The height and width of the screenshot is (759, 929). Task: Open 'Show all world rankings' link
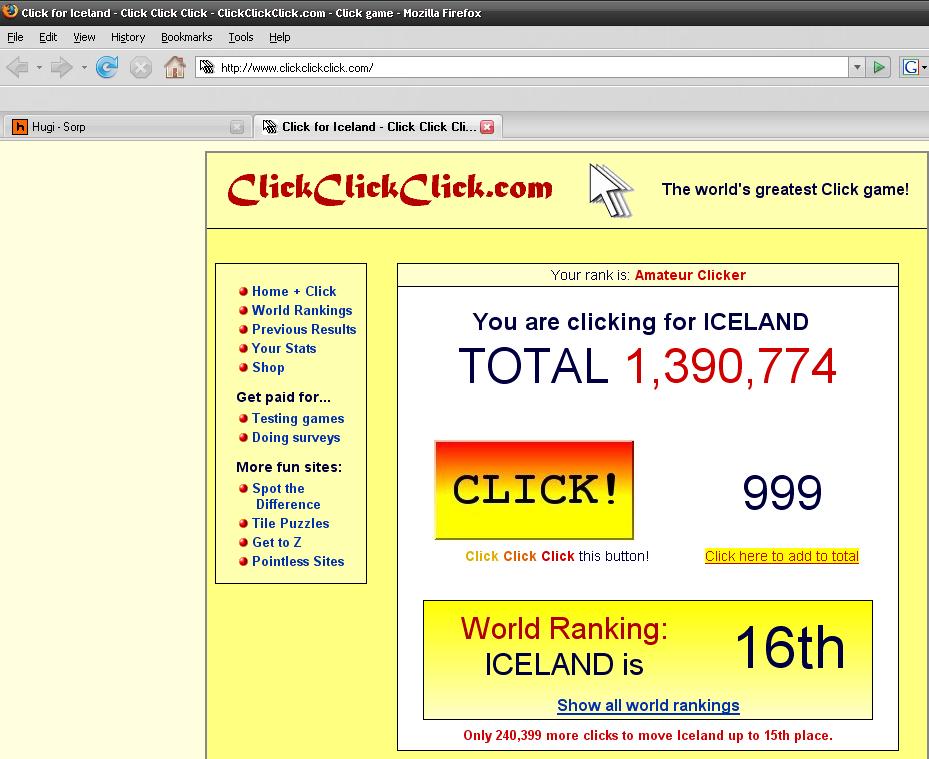tap(648, 705)
